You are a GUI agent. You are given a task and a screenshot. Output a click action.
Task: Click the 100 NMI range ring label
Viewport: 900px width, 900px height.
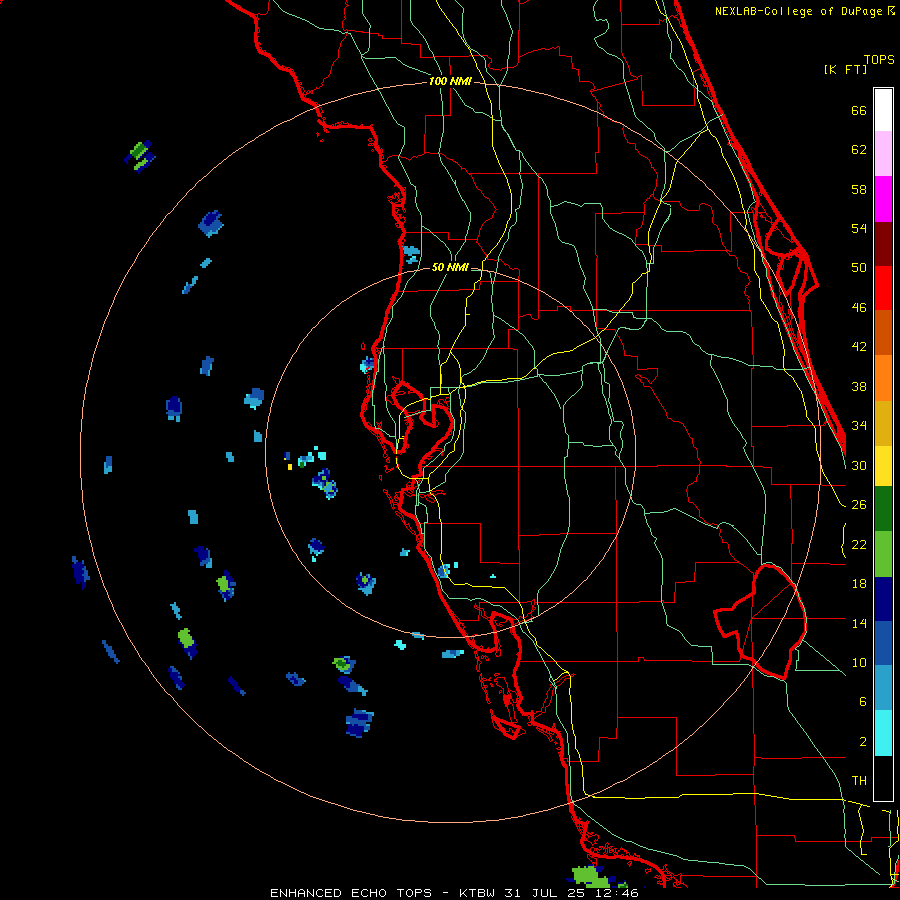point(450,82)
